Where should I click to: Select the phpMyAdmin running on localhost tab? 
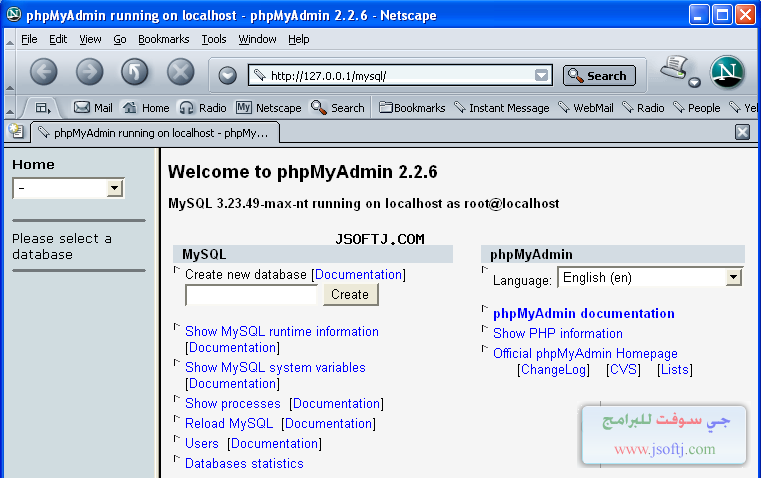pos(154,132)
